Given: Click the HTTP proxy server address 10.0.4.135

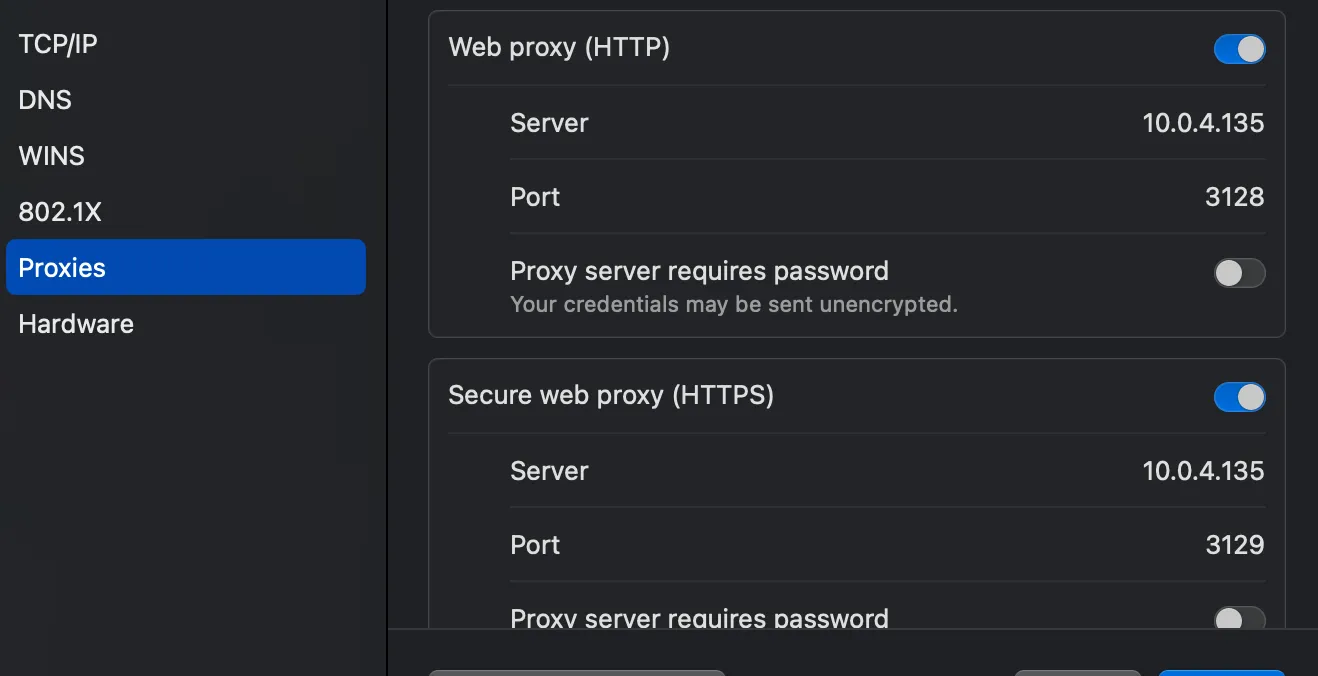Looking at the screenshot, I should (1203, 123).
